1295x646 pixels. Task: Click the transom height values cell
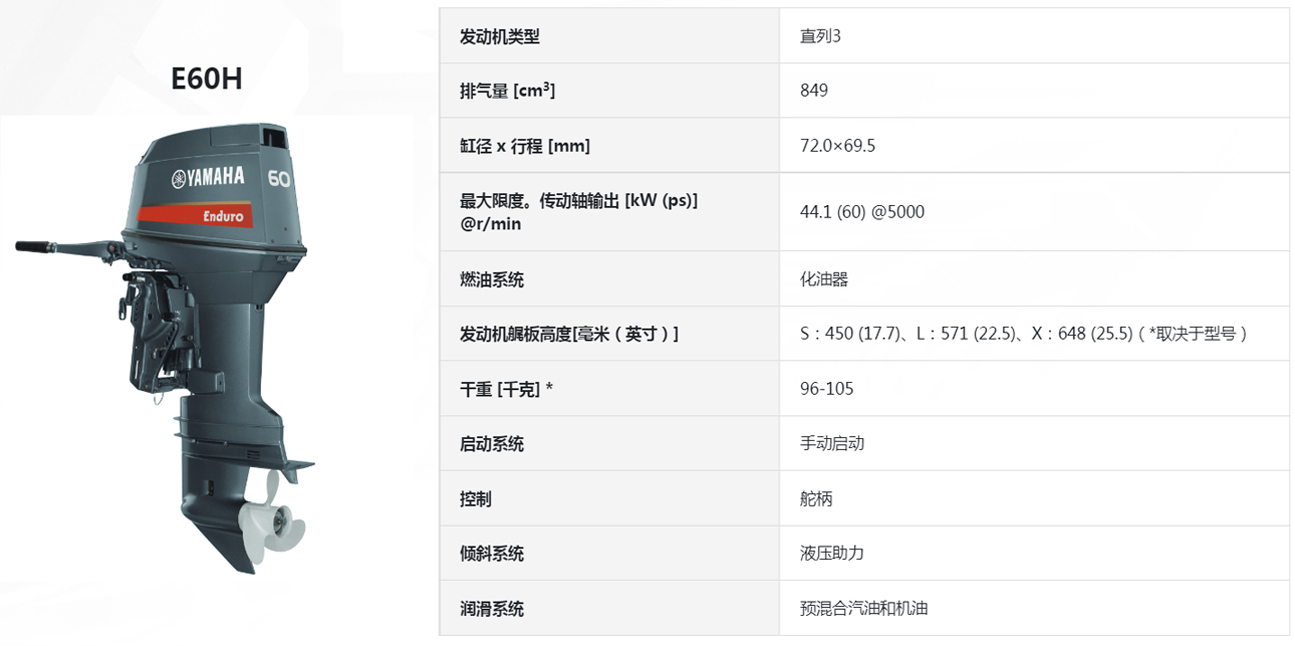[1034, 333]
